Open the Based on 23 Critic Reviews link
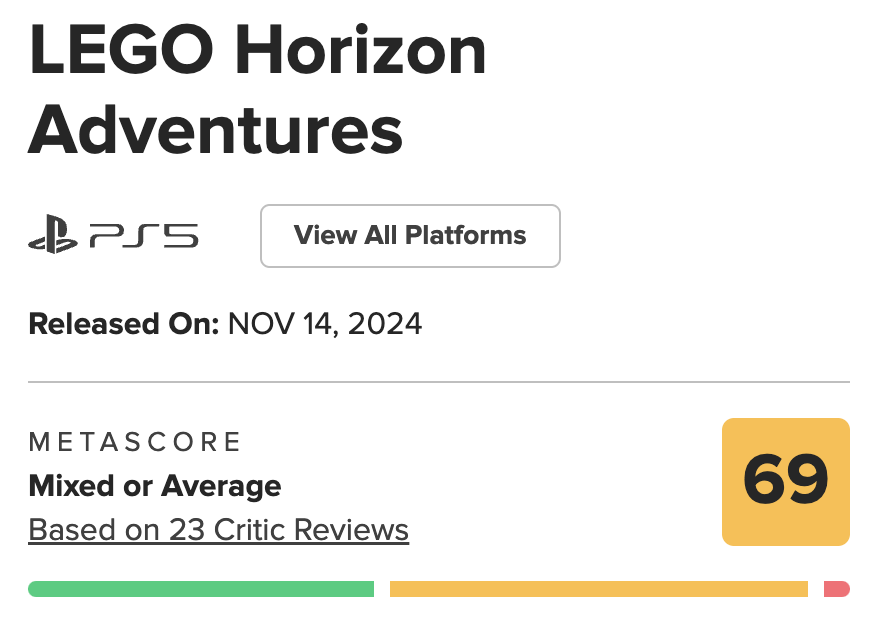 tap(218, 530)
